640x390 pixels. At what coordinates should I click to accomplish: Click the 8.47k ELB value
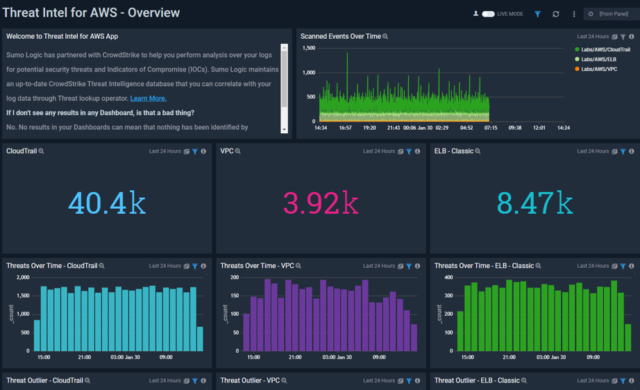pos(535,203)
